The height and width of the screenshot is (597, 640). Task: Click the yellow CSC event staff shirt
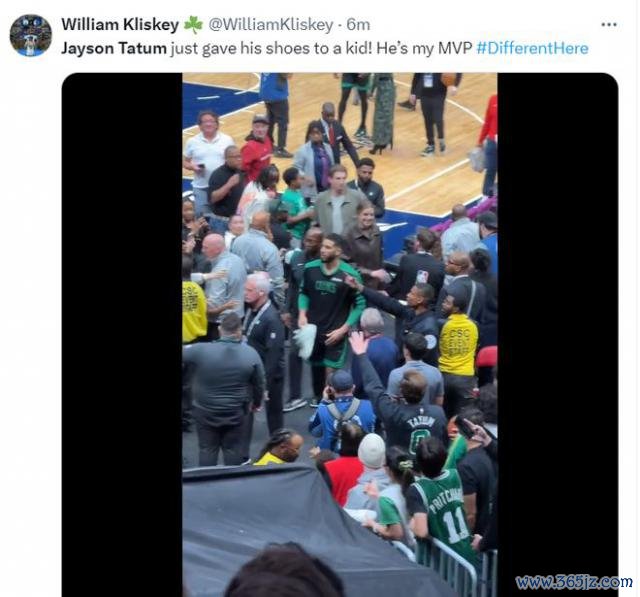pos(457,345)
